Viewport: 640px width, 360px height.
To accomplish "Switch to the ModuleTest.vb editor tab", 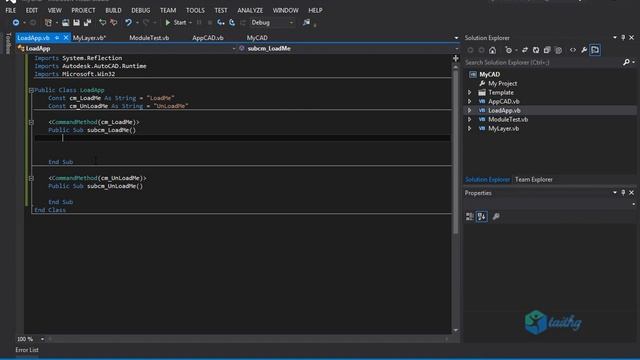I will (149, 38).
